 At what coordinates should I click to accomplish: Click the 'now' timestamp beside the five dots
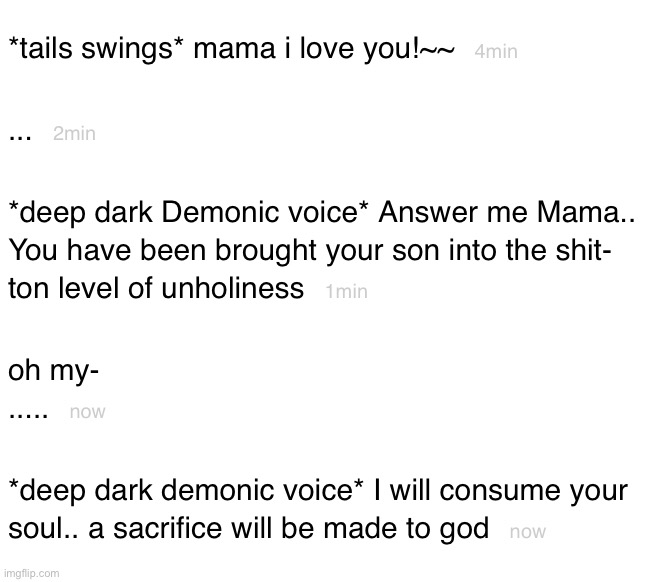(x=87, y=412)
